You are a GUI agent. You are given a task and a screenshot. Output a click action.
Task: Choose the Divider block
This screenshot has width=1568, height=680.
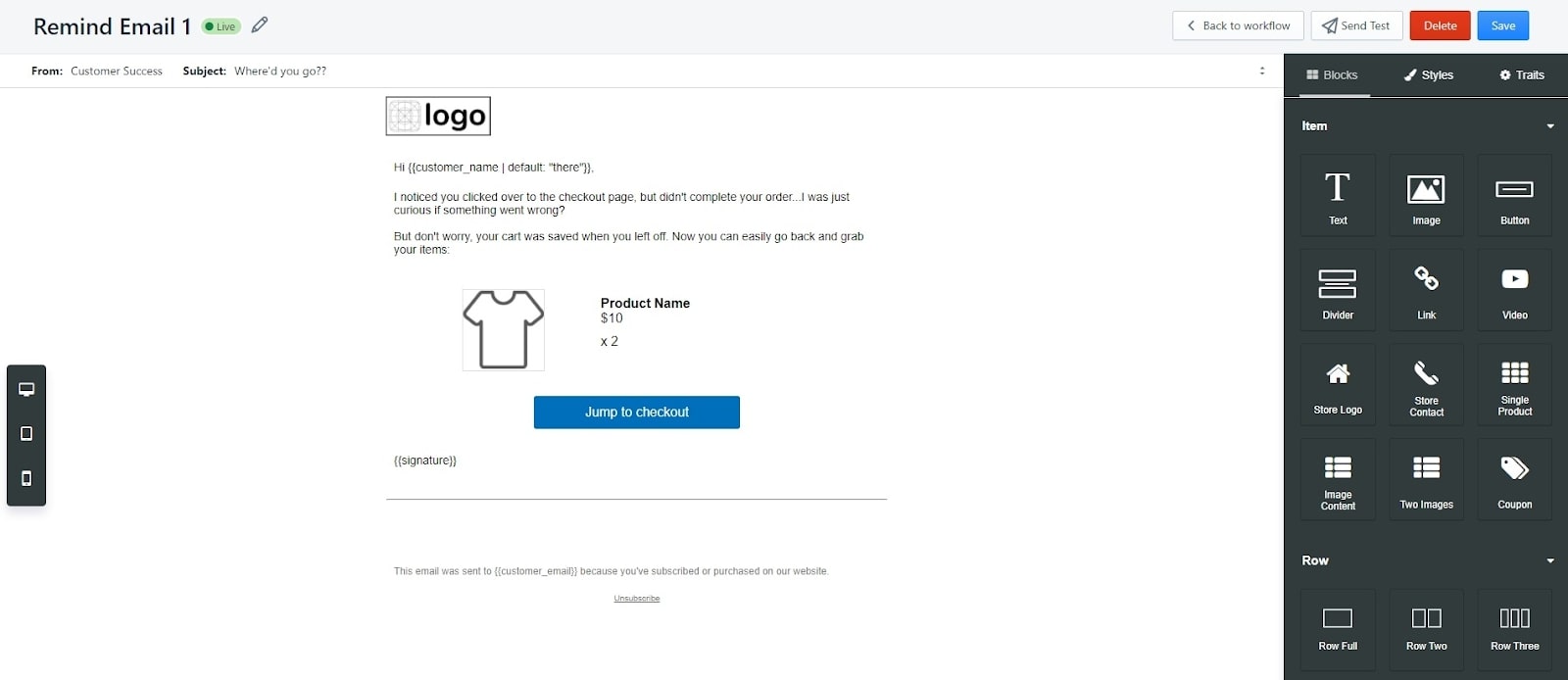click(1338, 291)
